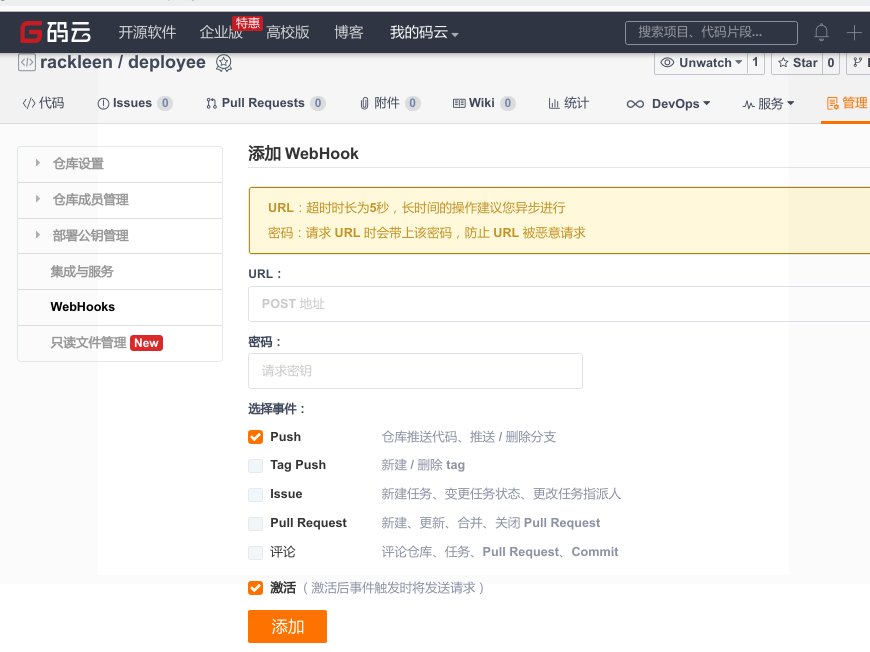870x652 pixels.
Task: Open the 统计 statistics tab
Action: (x=568, y=103)
